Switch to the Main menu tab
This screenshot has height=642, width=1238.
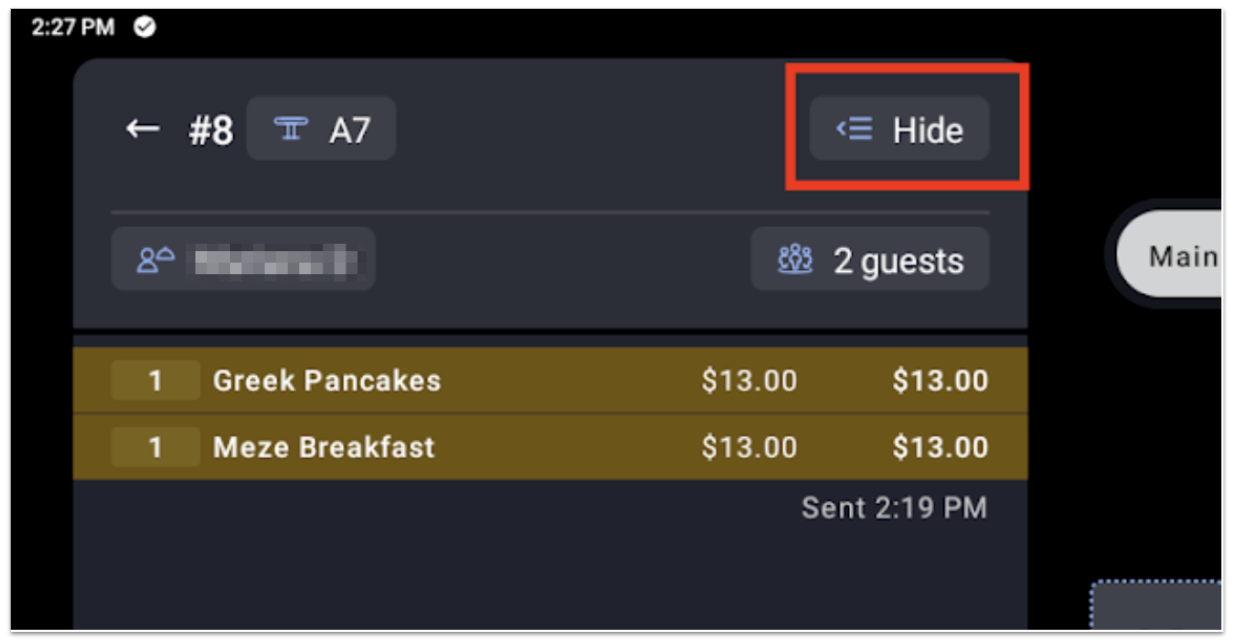[1181, 256]
